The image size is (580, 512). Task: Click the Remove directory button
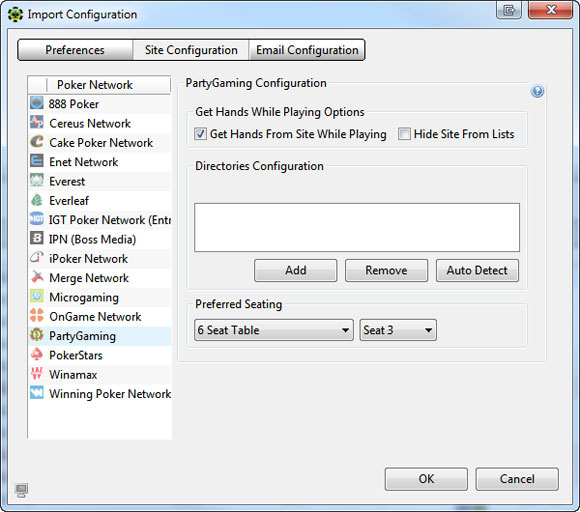(x=387, y=270)
